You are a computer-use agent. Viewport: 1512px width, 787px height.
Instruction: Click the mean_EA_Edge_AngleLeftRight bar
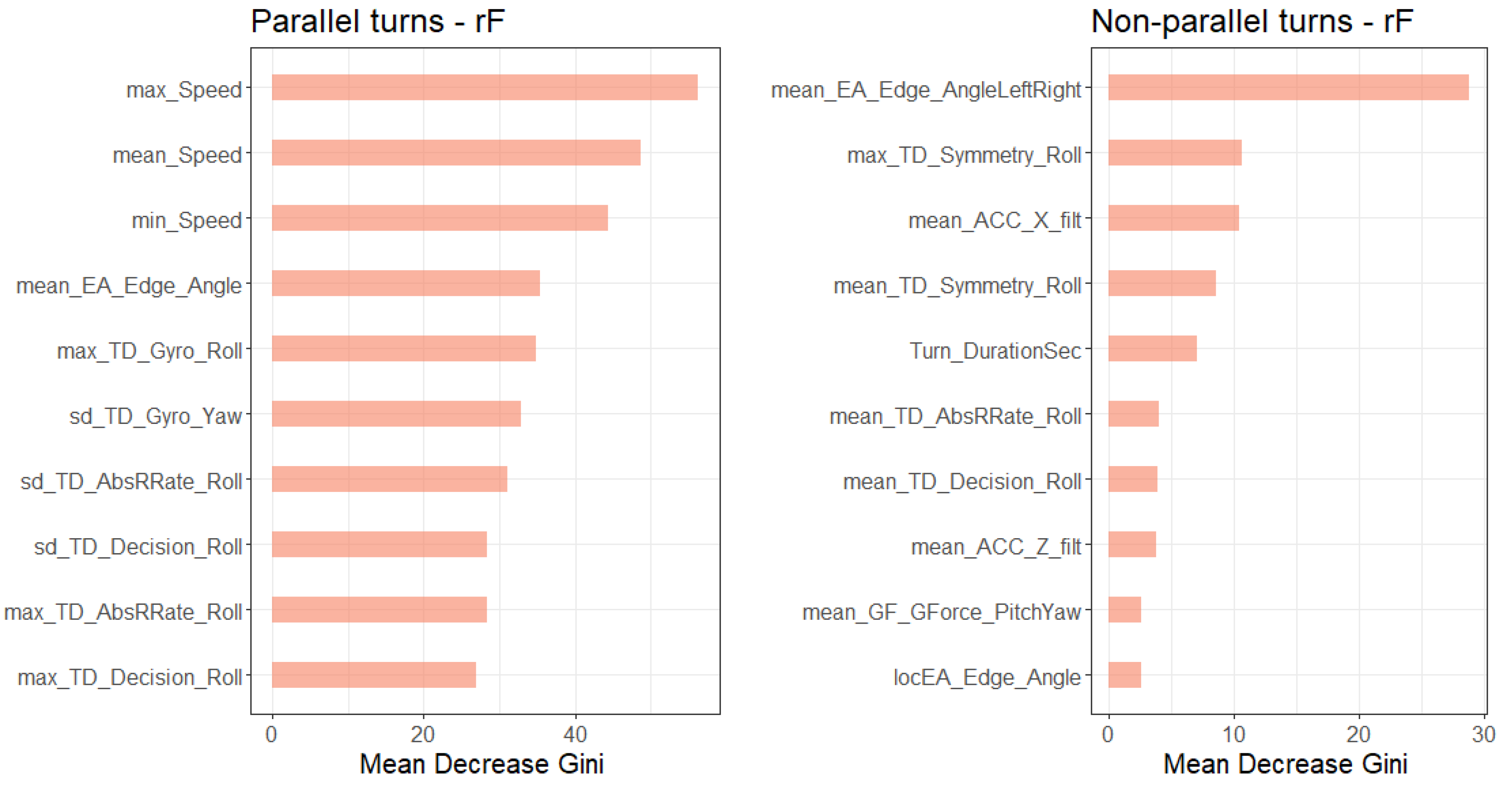click(x=1288, y=88)
